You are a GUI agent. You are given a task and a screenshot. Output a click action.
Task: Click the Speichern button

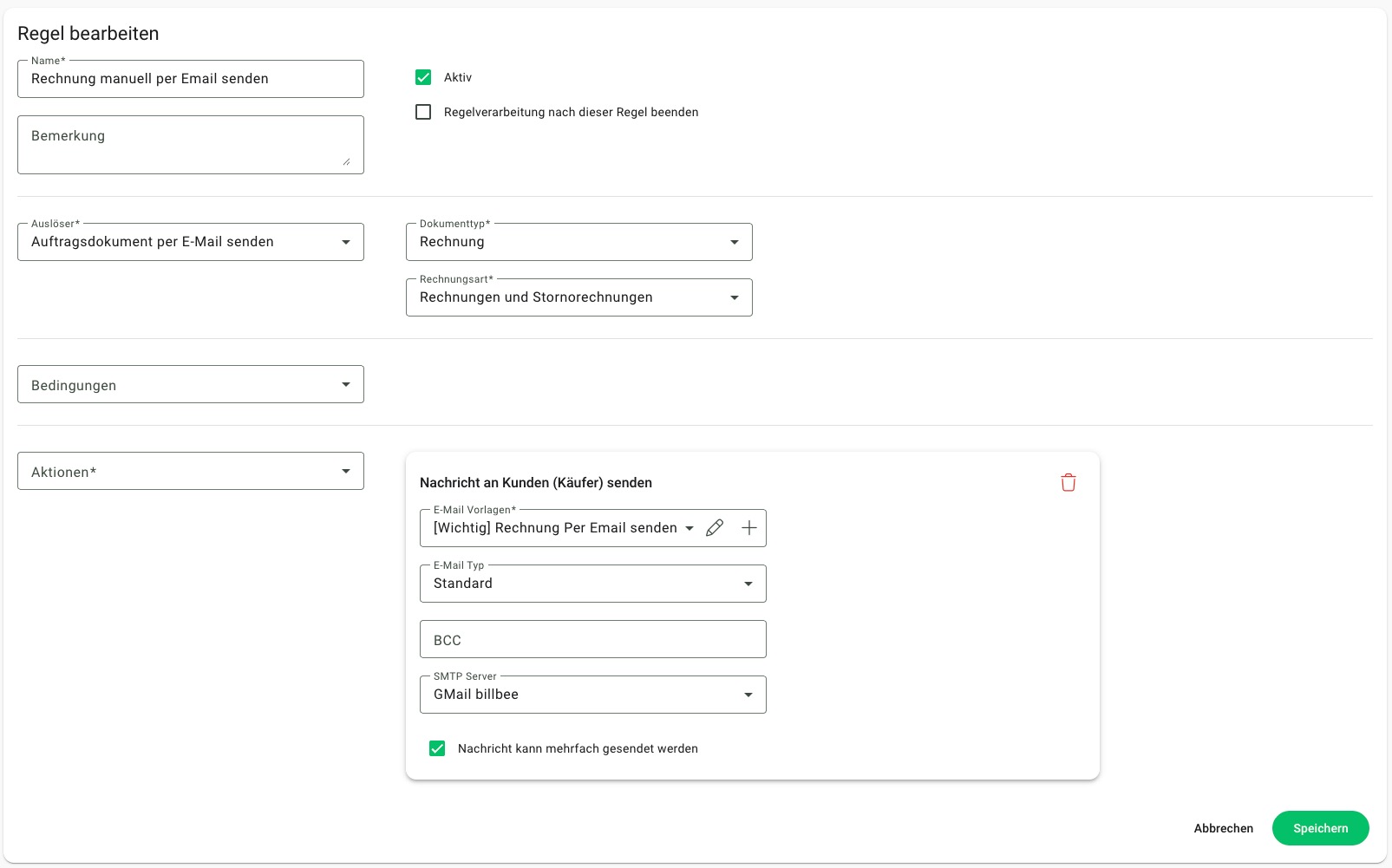pyautogui.click(x=1321, y=828)
